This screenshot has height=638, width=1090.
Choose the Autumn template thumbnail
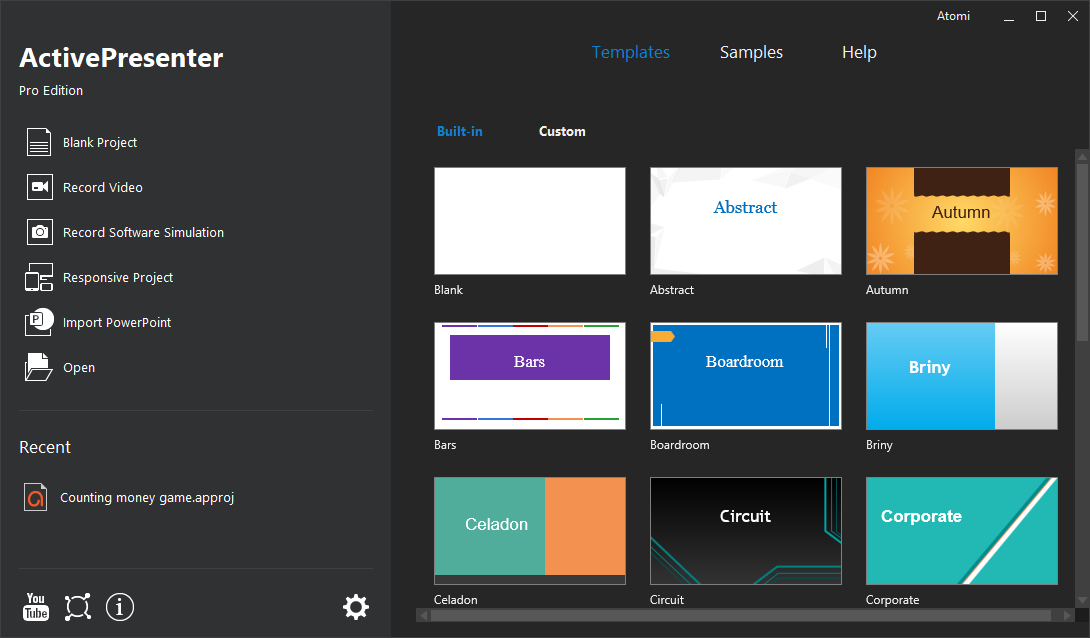(961, 221)
